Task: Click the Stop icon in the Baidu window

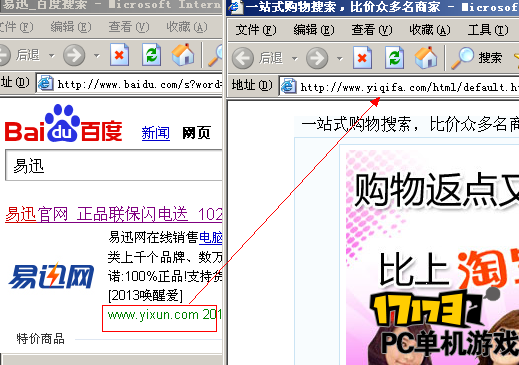Action: [119, 55]
